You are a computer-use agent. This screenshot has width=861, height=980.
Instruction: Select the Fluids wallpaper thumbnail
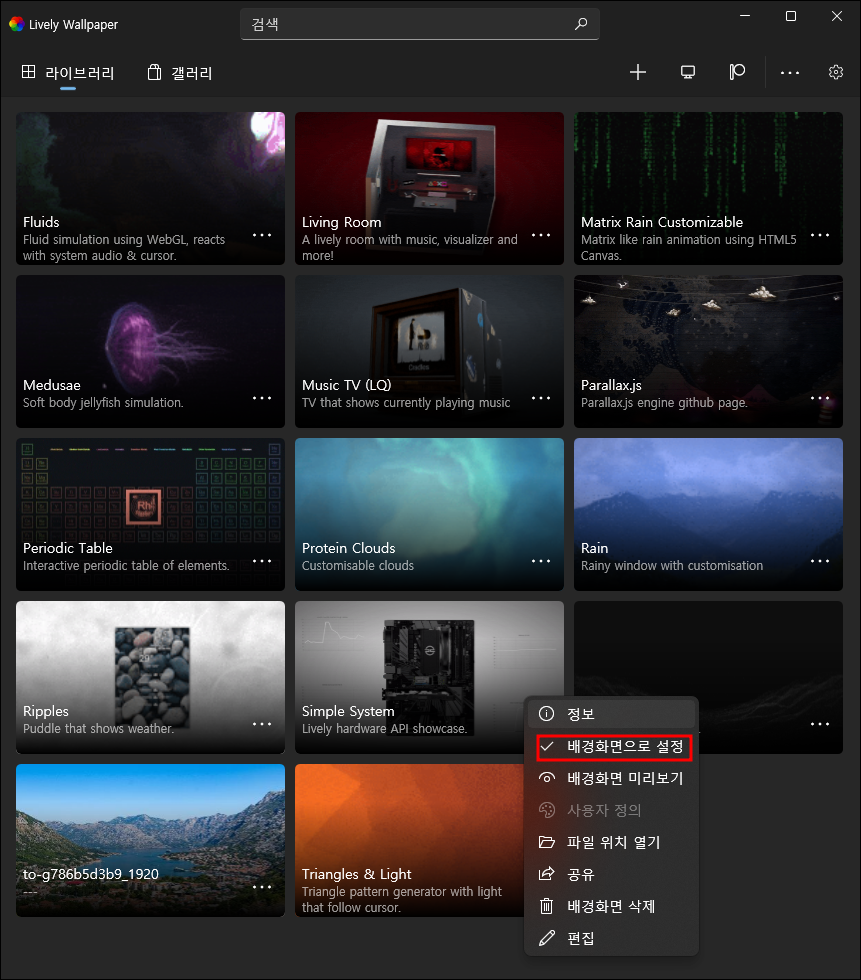[151, 188]
